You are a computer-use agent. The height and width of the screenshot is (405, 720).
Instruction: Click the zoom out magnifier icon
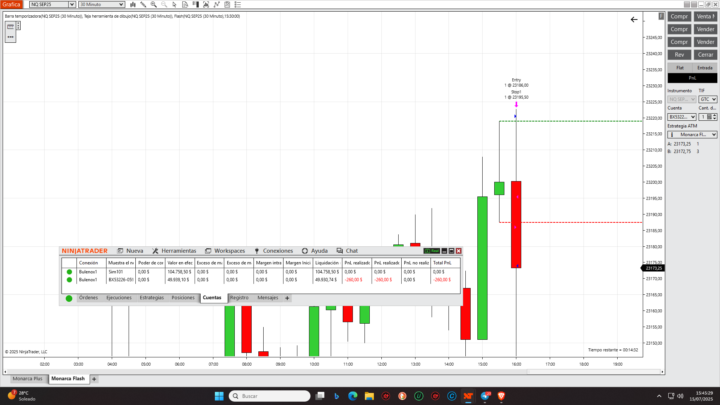coord(164,5)
